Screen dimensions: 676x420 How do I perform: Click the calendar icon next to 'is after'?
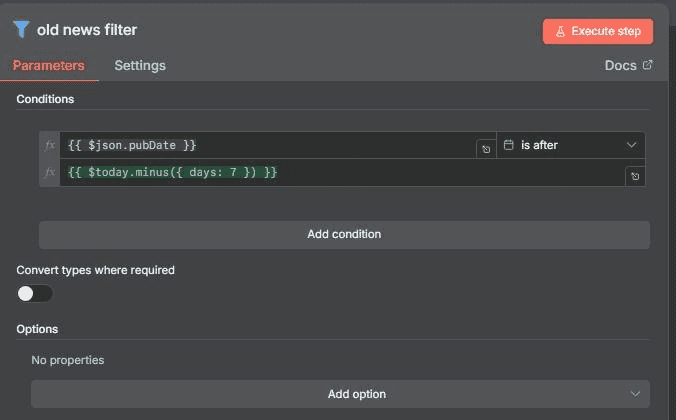pos(508,145)
